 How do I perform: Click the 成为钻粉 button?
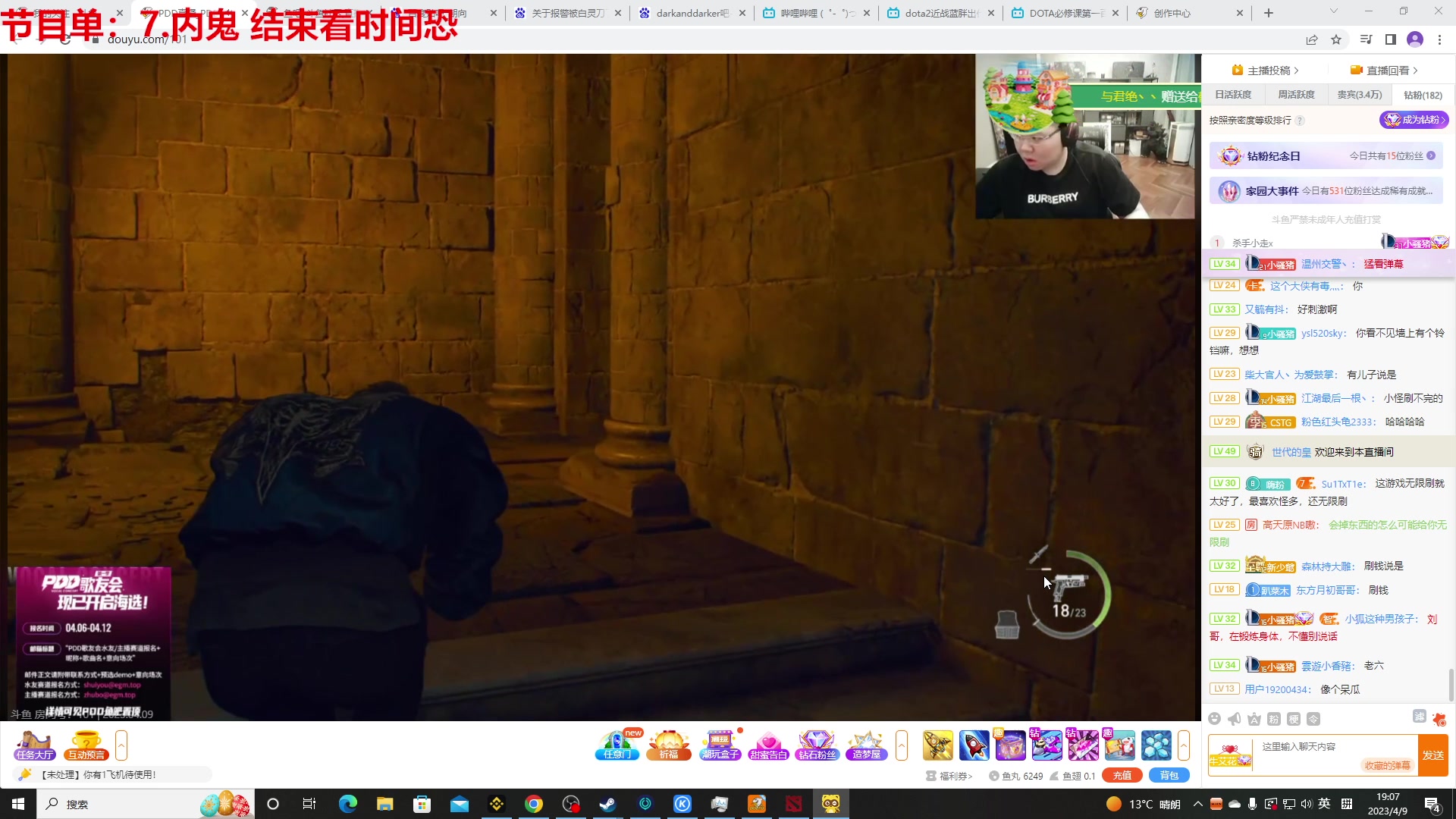coord(1414,120)
